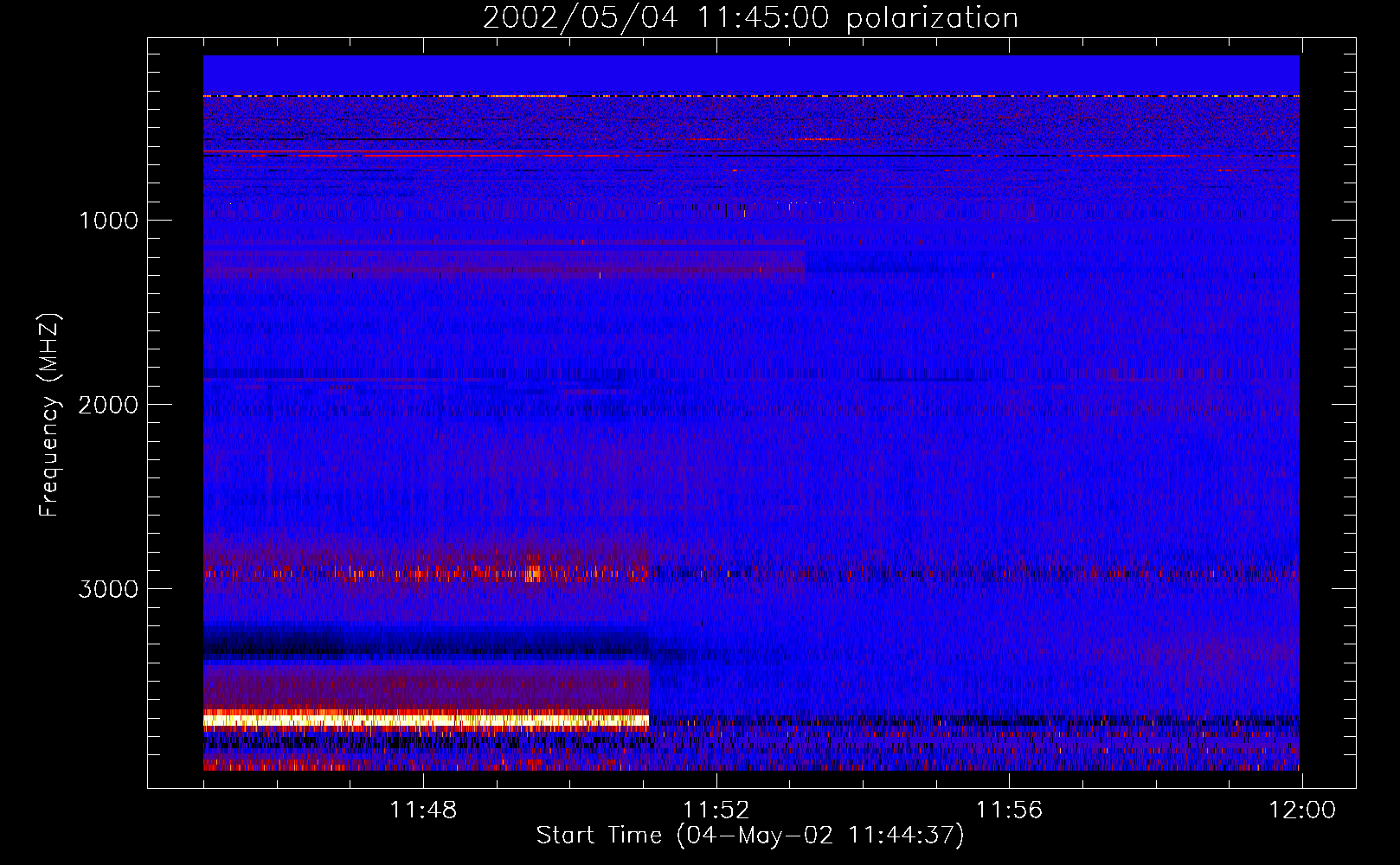Click the 11:52 time tick label
Screen dimensions: 1400x865
pyautogui.click(x=716, y=811)
